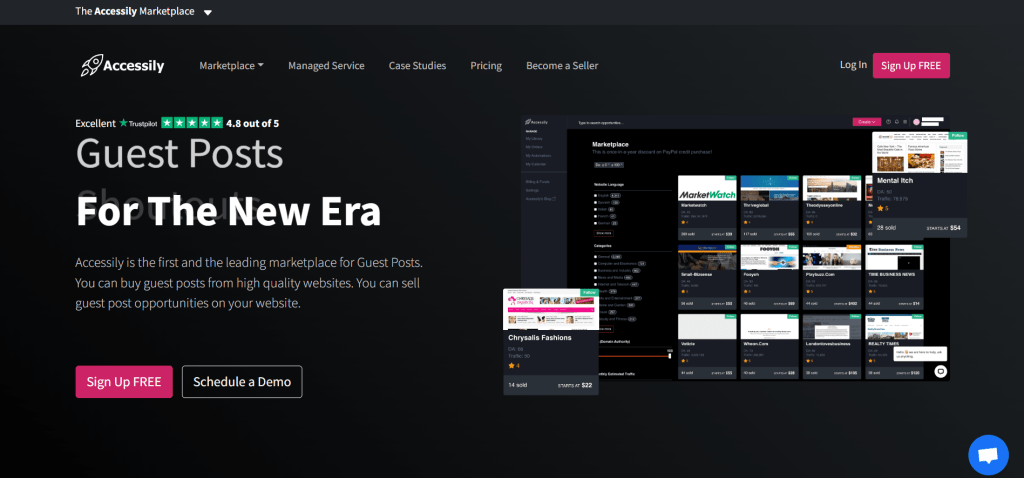Click the star rating on the Chrysalis Fashions card
Viewport: 1024px width, 478px height.
click(x=514, y=366)
